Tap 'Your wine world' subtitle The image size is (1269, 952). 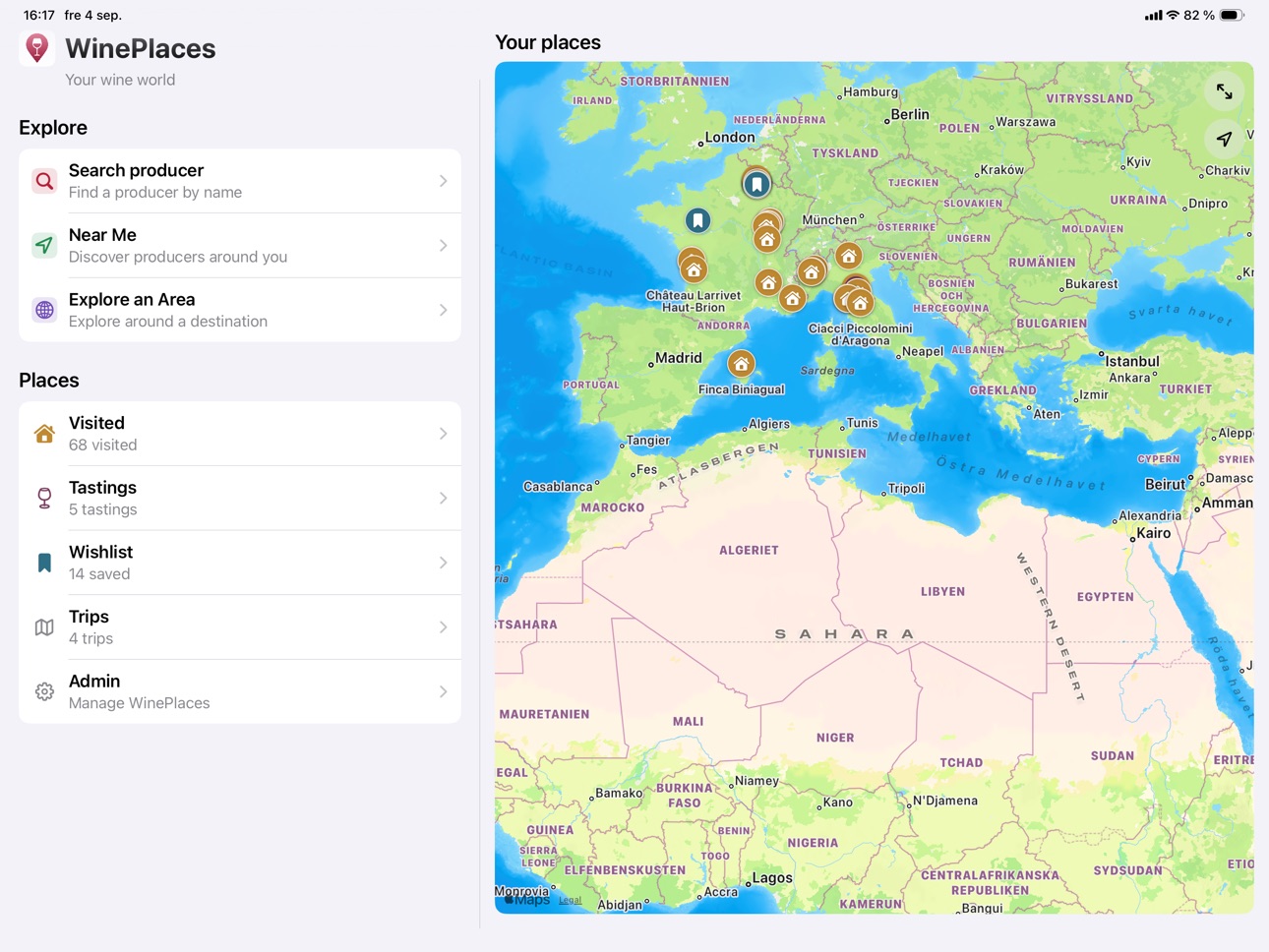pyautogui.click(x=120, y=80)
